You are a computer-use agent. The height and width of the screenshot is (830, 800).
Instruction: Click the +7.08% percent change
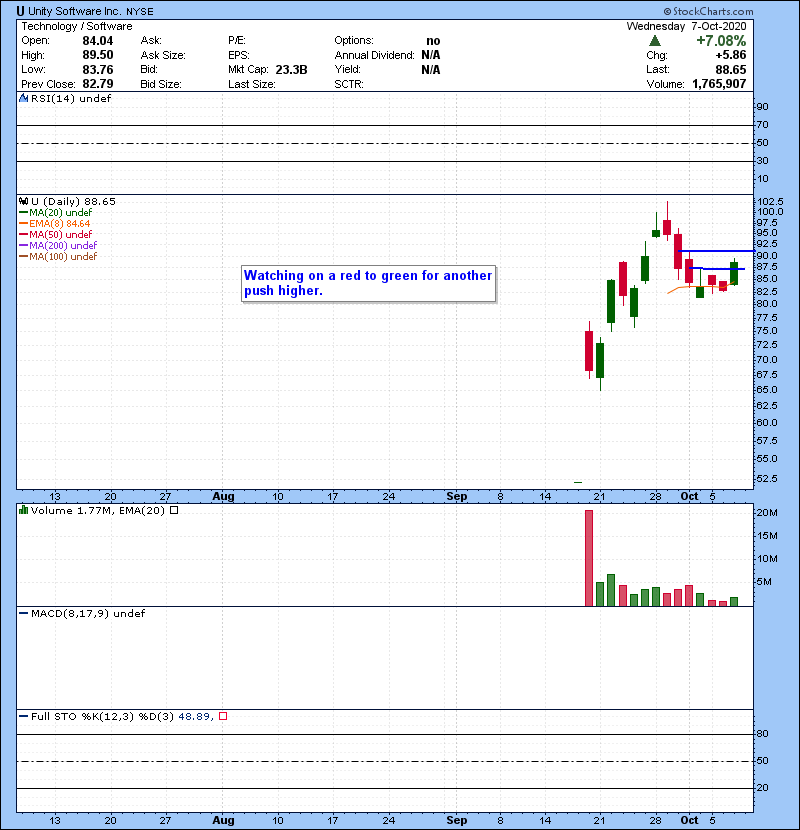[x=721, y=41]
